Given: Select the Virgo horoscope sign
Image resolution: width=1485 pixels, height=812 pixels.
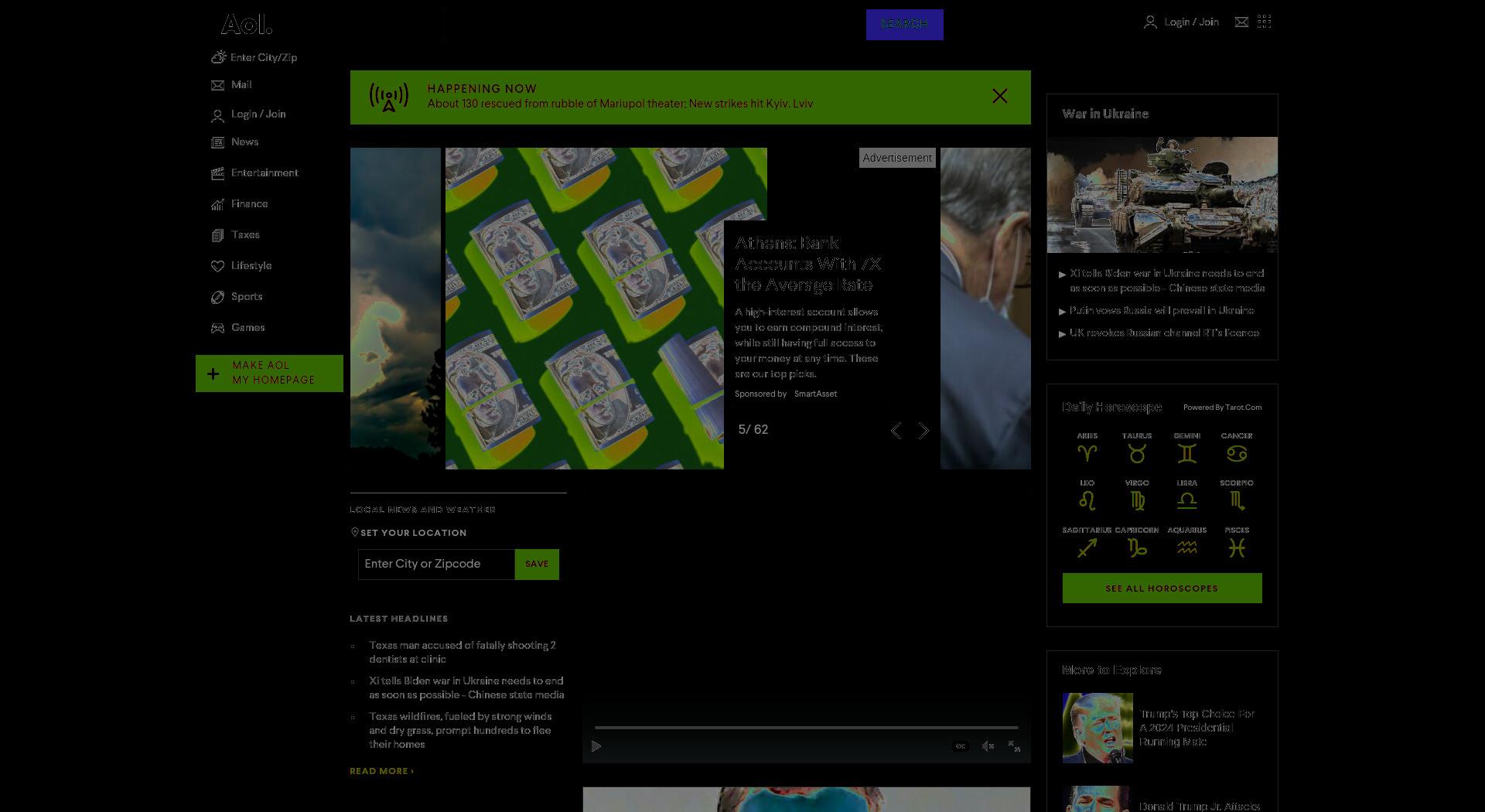Looking at the screenshot, I should pyautogui.click(x=1137, y=495).
